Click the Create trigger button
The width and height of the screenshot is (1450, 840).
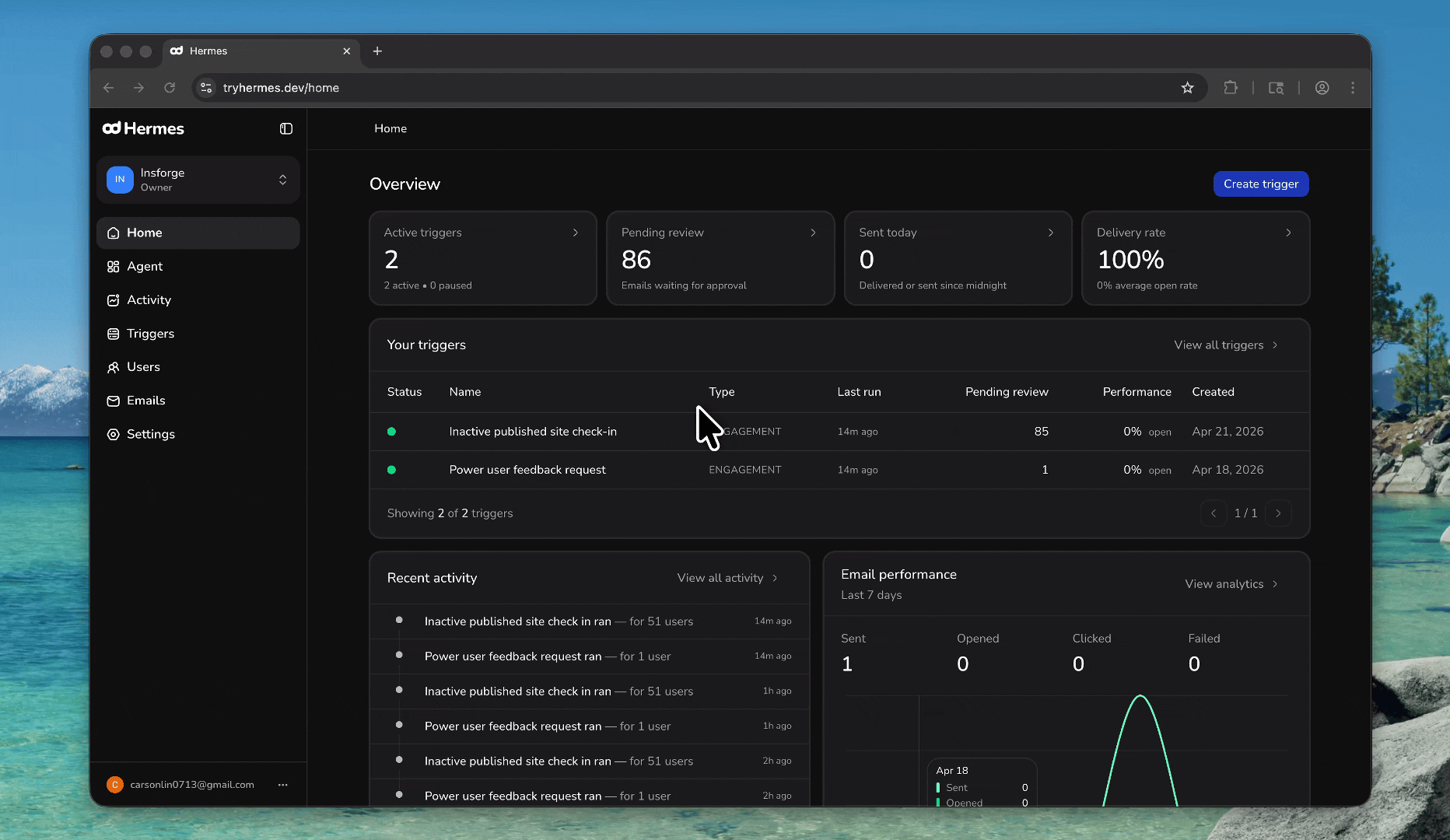1260,184
